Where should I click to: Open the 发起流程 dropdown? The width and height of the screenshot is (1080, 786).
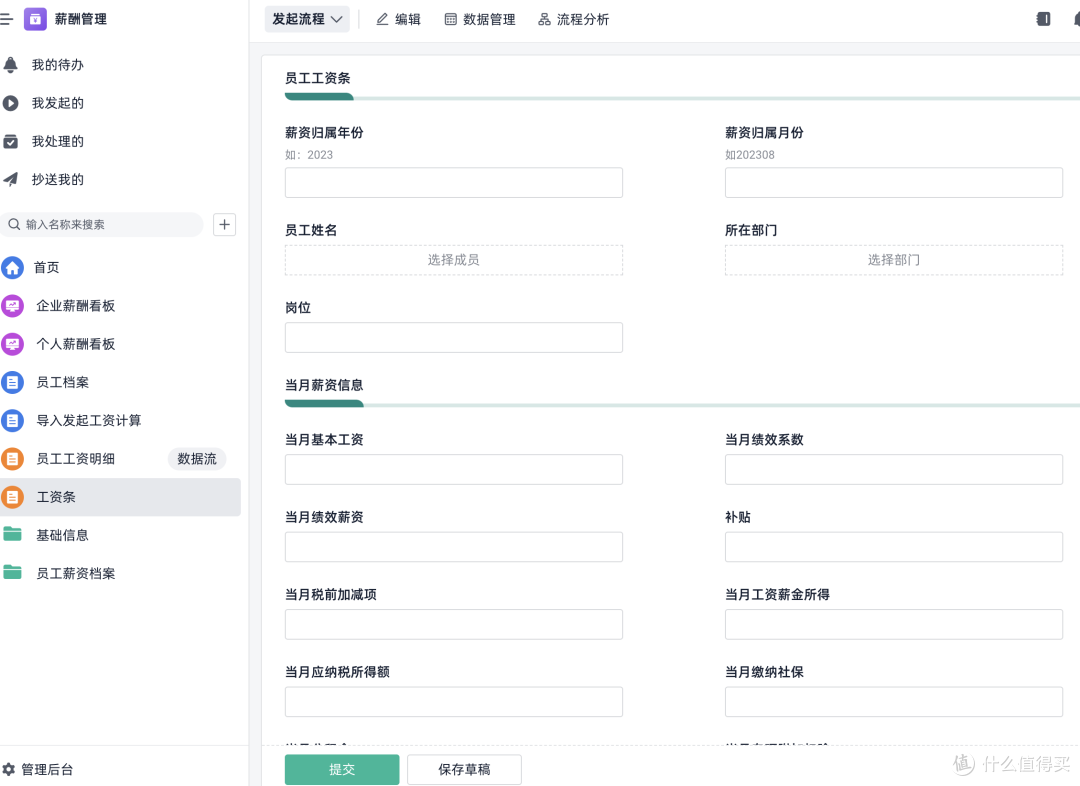coord(307,19)
